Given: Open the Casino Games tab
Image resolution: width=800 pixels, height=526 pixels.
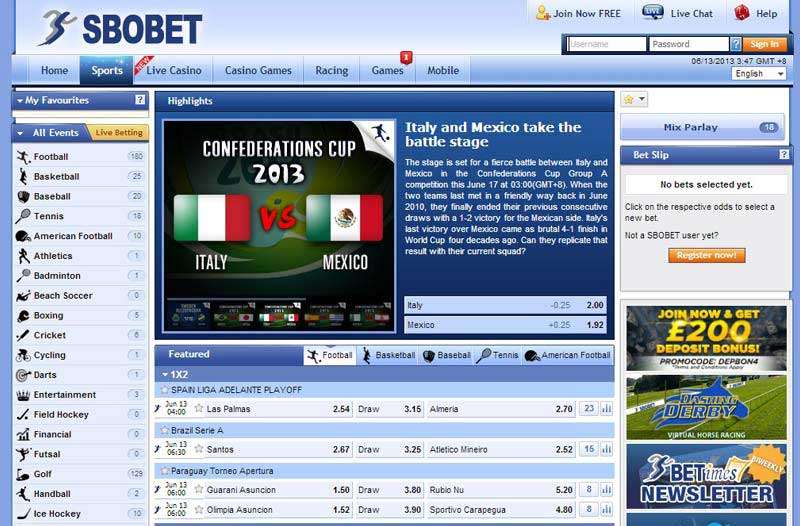Looking at the screenshot, I should click(x=258, y=70).
